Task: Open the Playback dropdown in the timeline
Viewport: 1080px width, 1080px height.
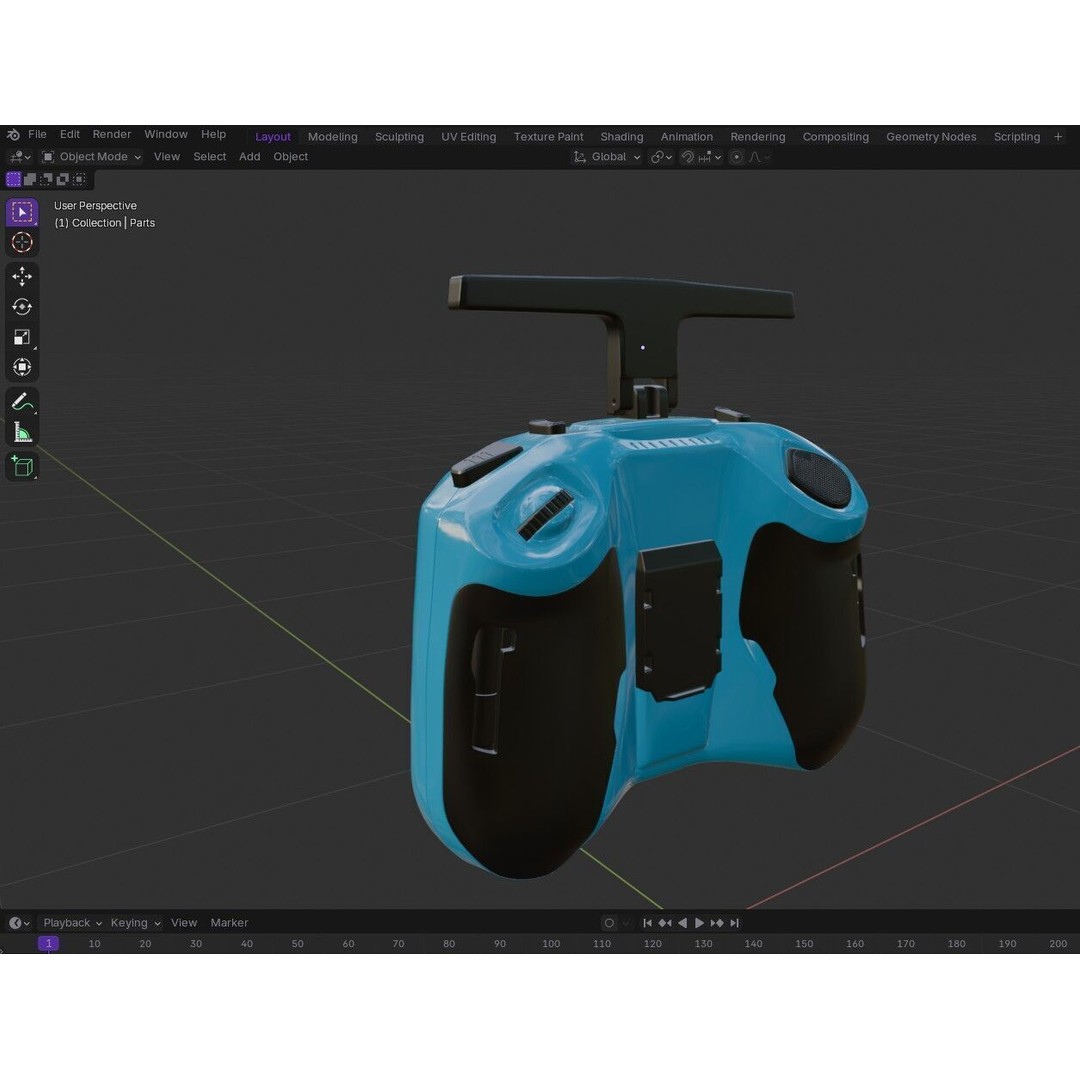Action: (x=72, y=923)
